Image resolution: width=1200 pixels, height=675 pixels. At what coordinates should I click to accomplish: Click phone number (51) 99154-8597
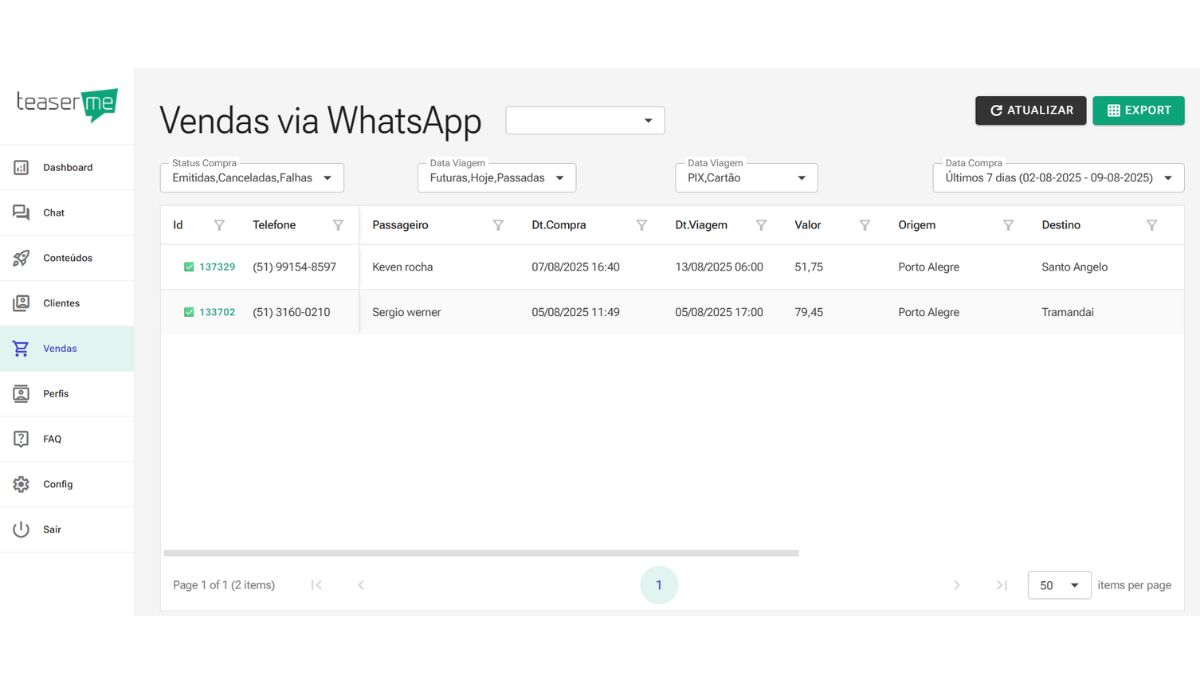point(294,267)
